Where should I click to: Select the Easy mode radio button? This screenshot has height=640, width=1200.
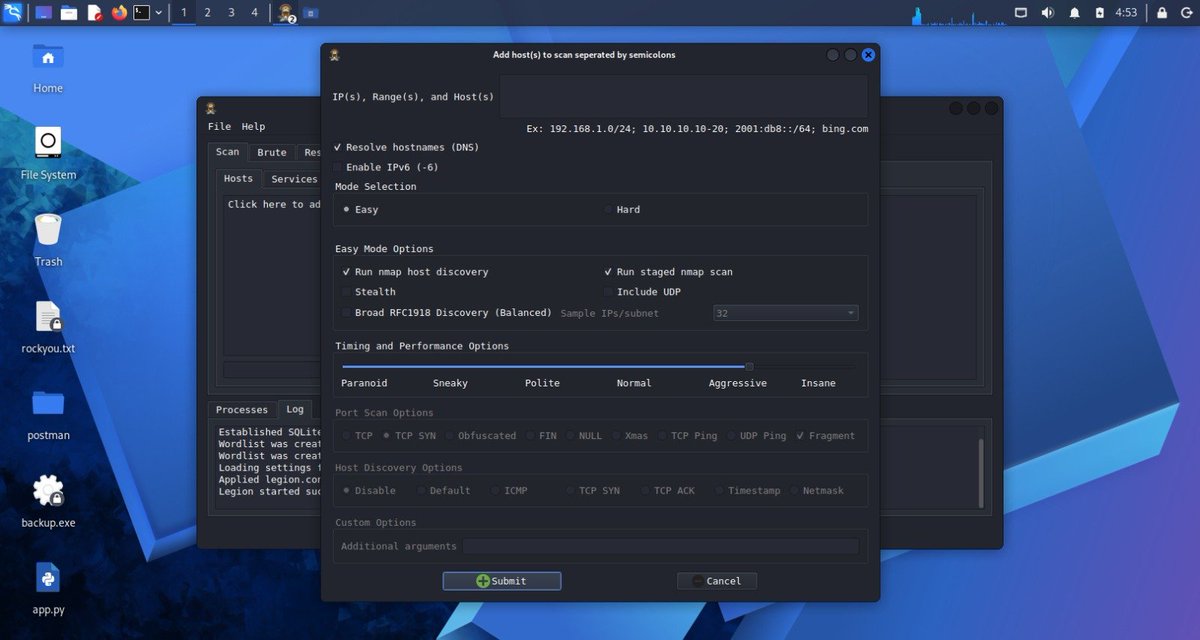point(360,210)
